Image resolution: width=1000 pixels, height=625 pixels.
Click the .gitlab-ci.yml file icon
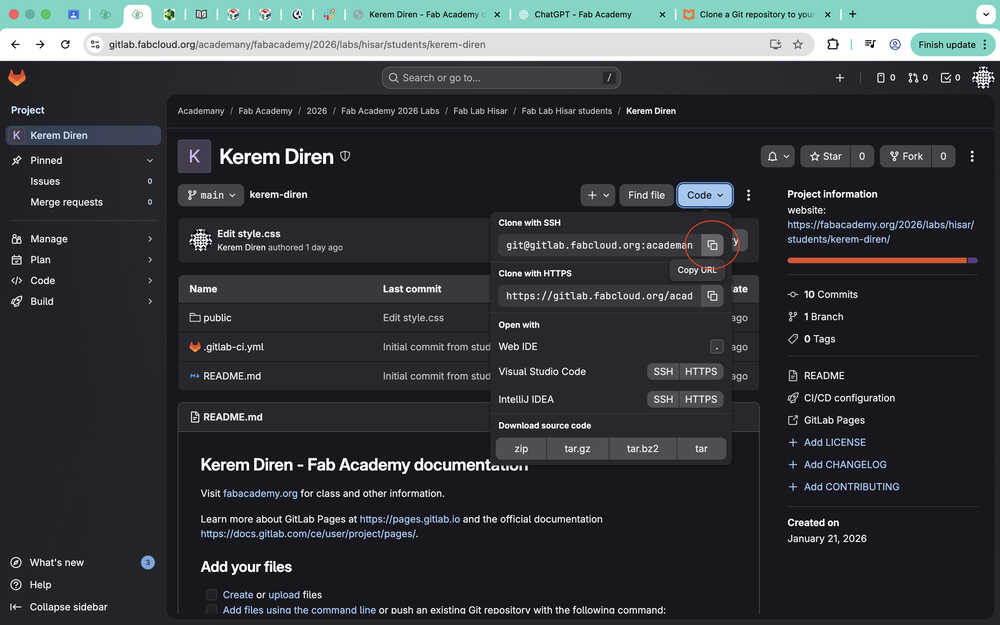click(x=195, y=347)
